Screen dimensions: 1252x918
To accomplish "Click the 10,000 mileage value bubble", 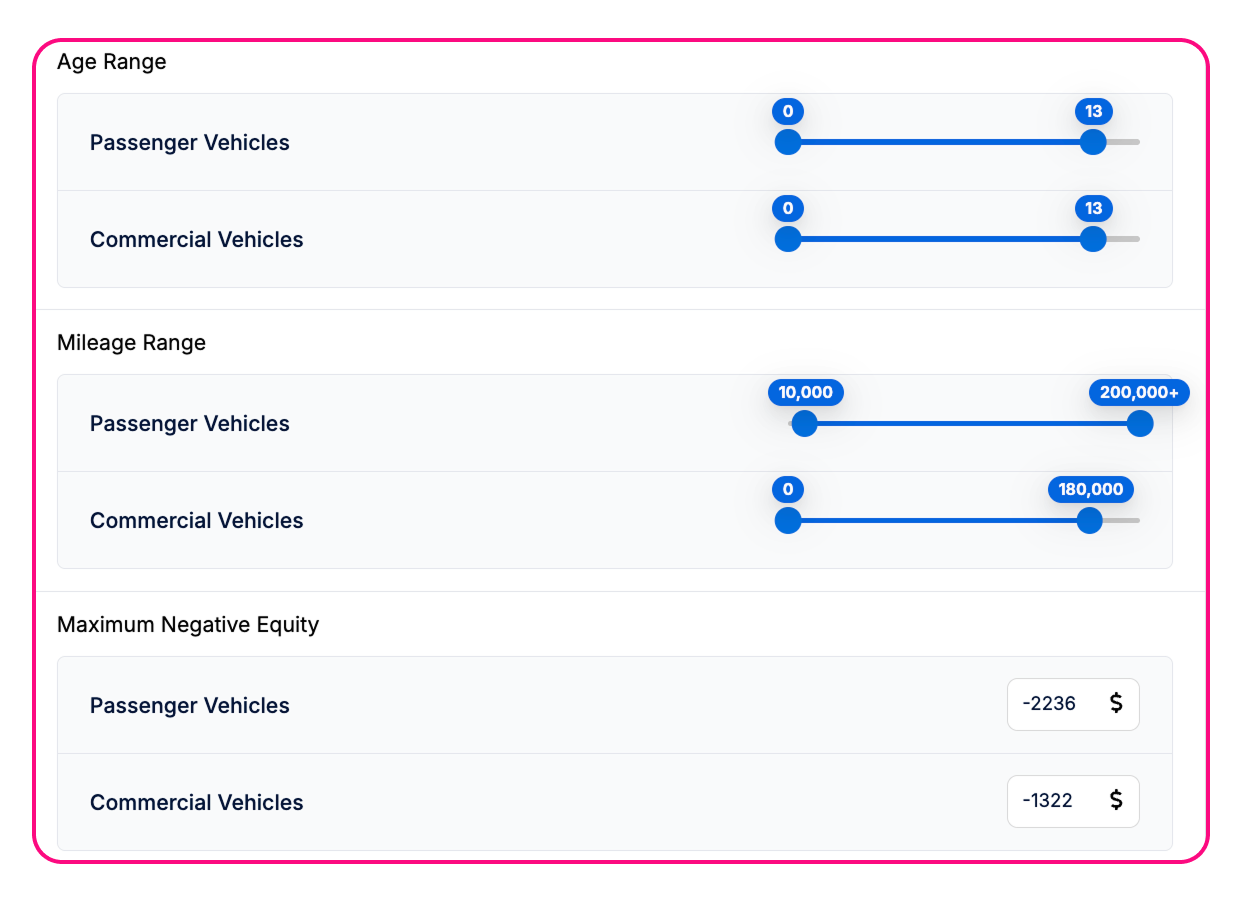I will tap(805, 393).
